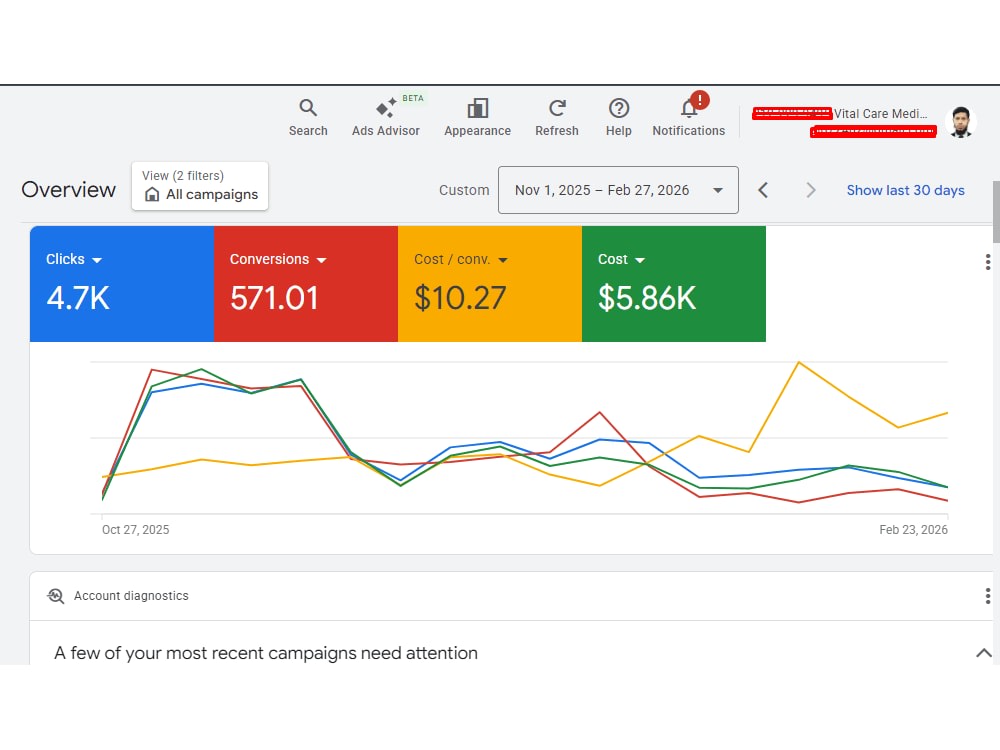Select the yellow Cost / conv. scorecard
1000x750 pixels.
[x=490, y=284]
